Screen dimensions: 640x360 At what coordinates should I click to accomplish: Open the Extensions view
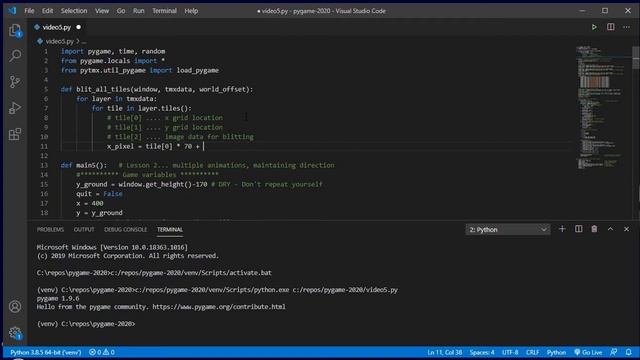pyautogui.click(x=15, y=134)
